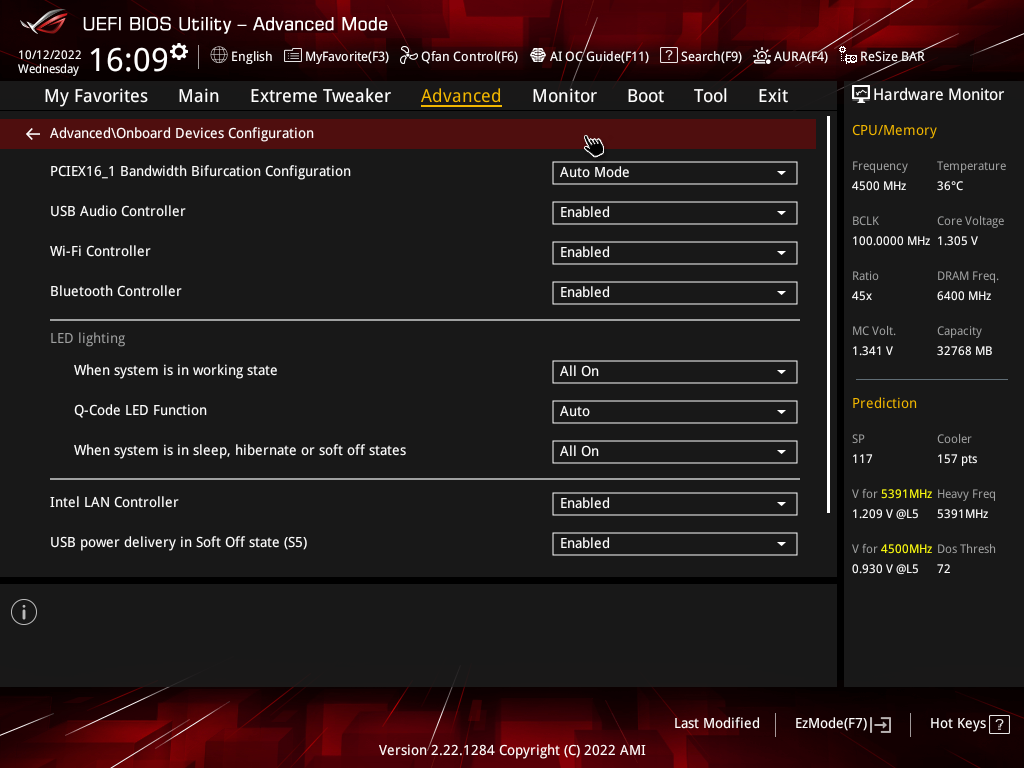
Task: Switch to Monitor tab
Action: 564,96
